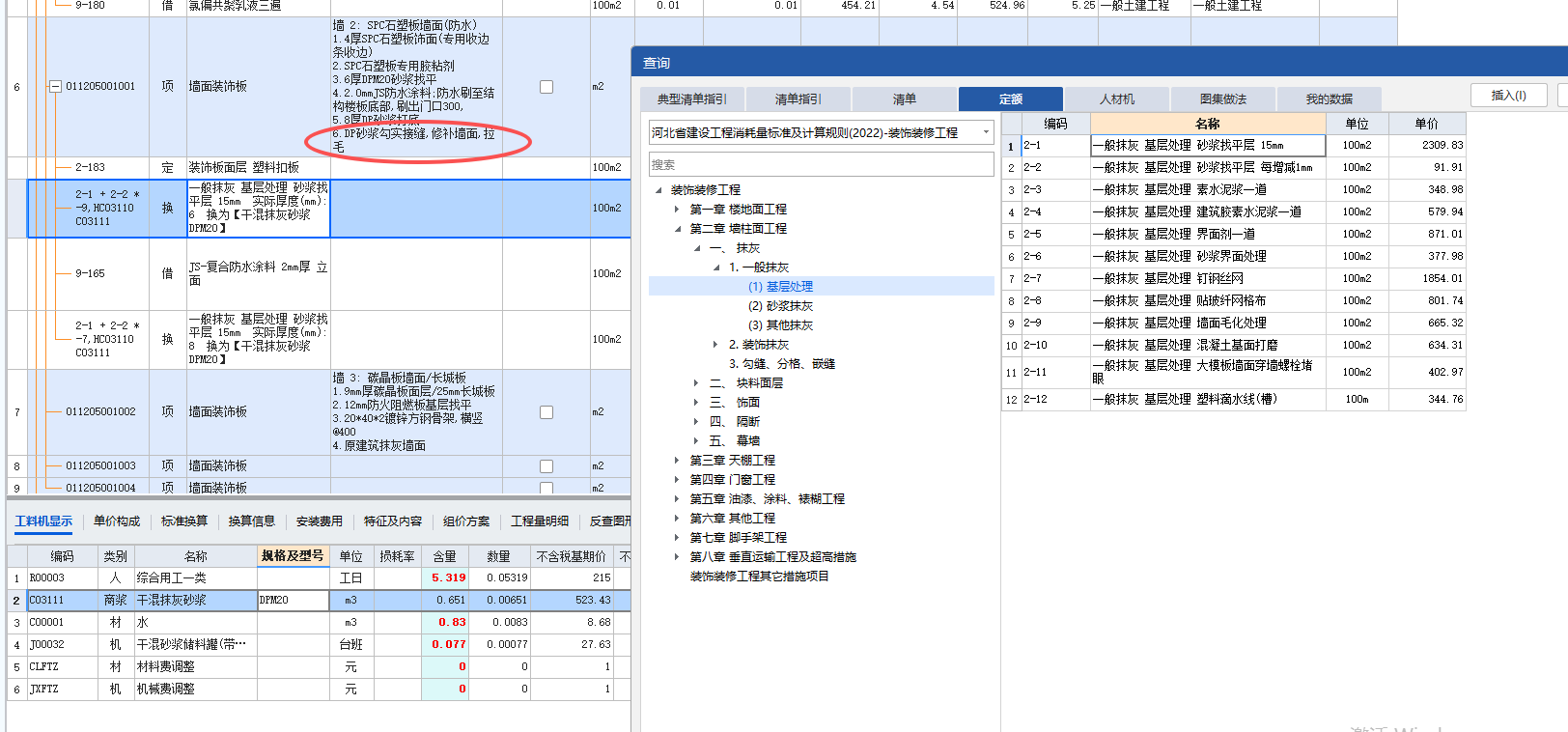Viewport: 1568px width, 732px height.
Task: Expand the 三、饰面 node arrow
Action: coord(696,403)
